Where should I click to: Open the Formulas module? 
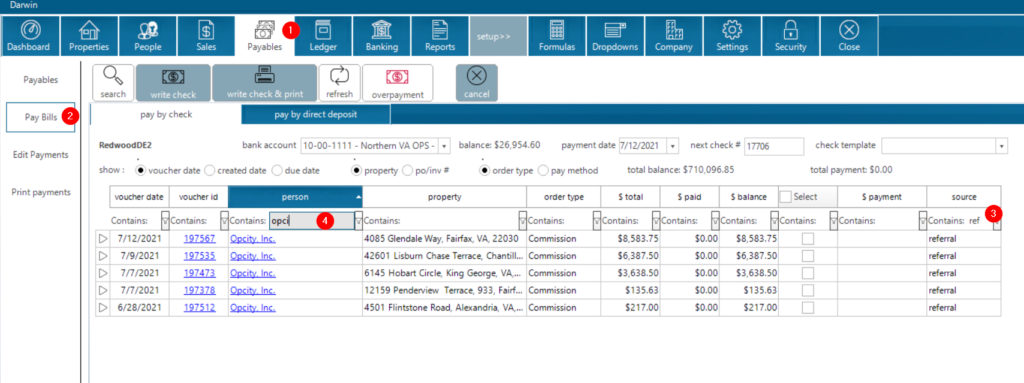(x=557, y=36)
